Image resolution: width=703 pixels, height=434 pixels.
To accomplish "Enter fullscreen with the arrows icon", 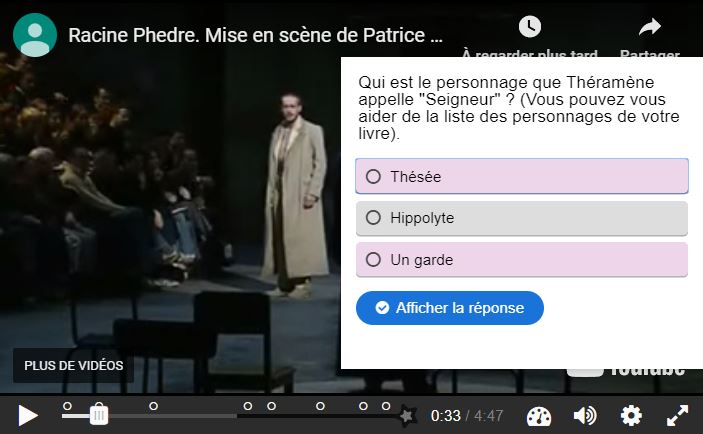I will [x=677, y=416].
